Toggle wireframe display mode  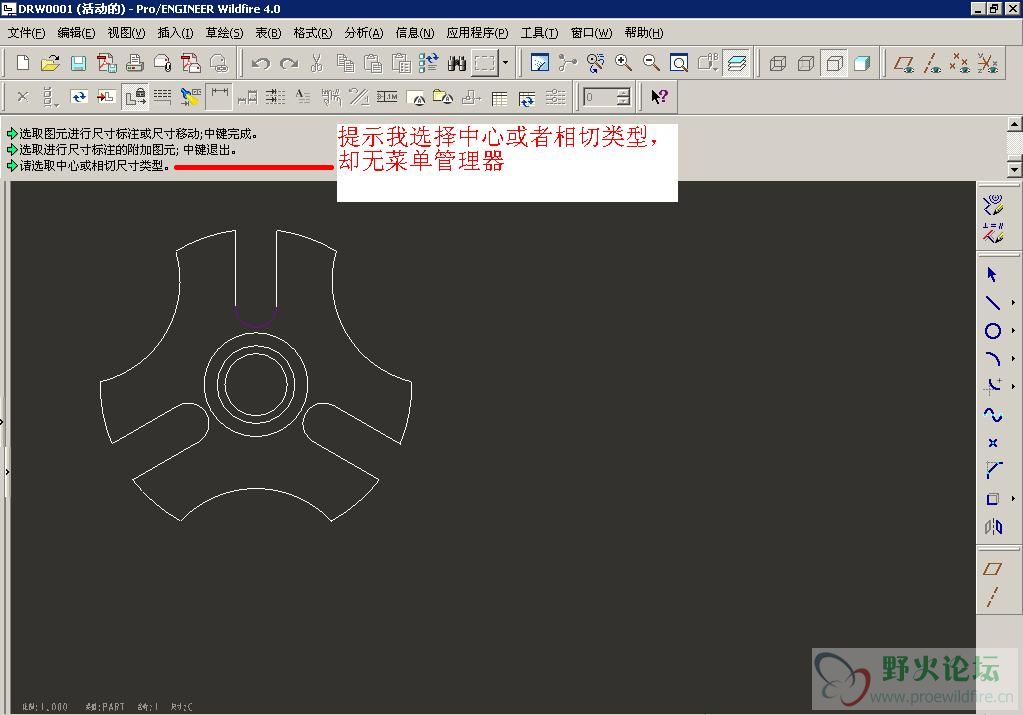(x=778, y=63)
